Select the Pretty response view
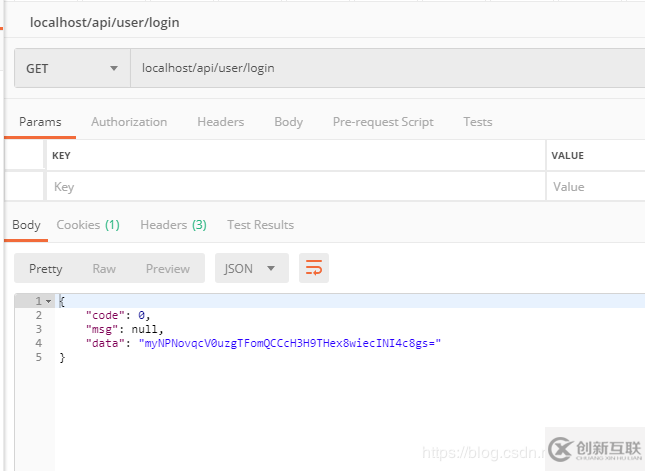 click(x=46, y=268)
